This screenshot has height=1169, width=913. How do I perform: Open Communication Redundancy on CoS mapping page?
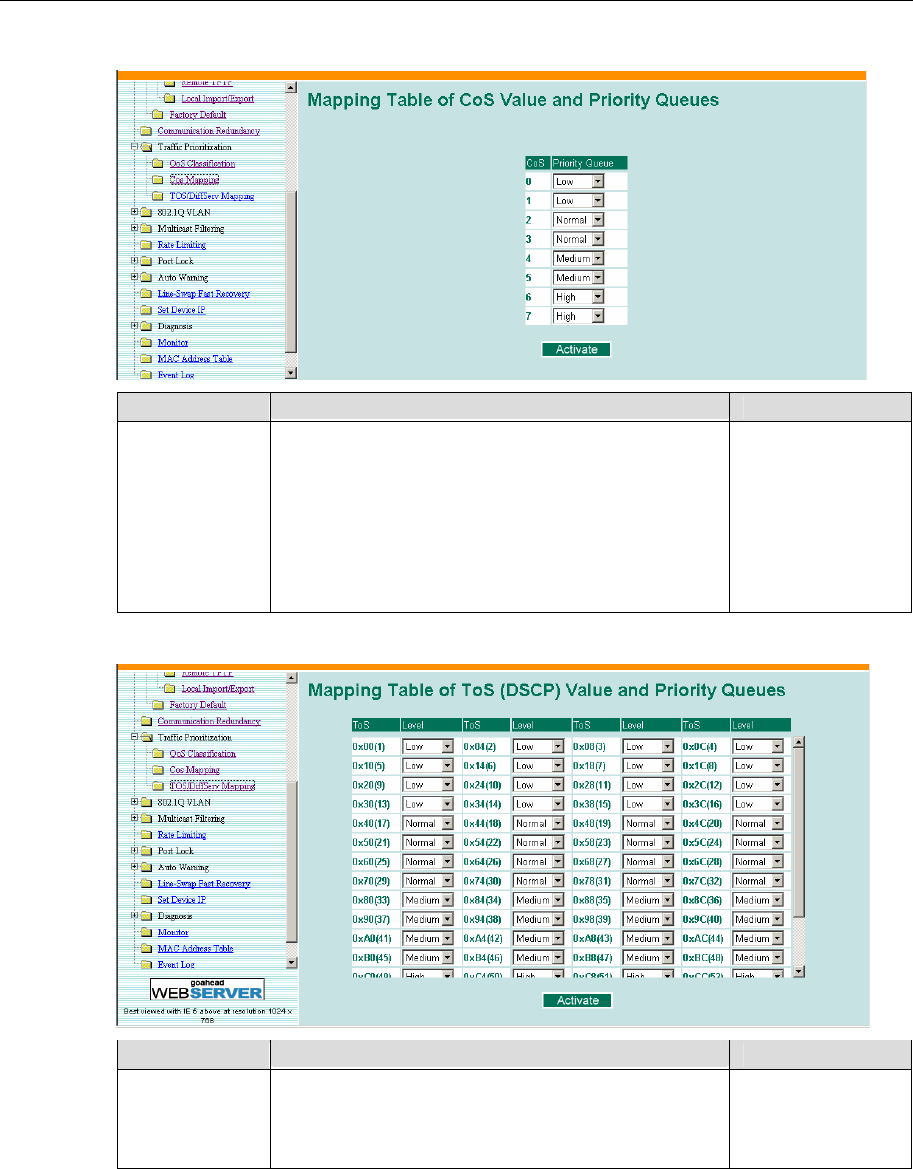[x=209, y=130]
